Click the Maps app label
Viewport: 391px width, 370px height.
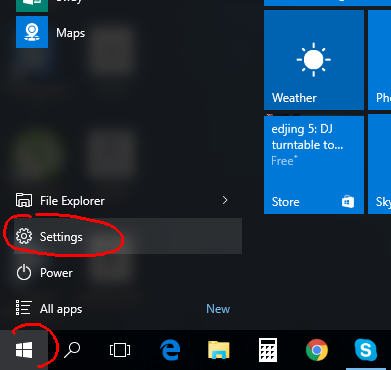pos(71,33)
